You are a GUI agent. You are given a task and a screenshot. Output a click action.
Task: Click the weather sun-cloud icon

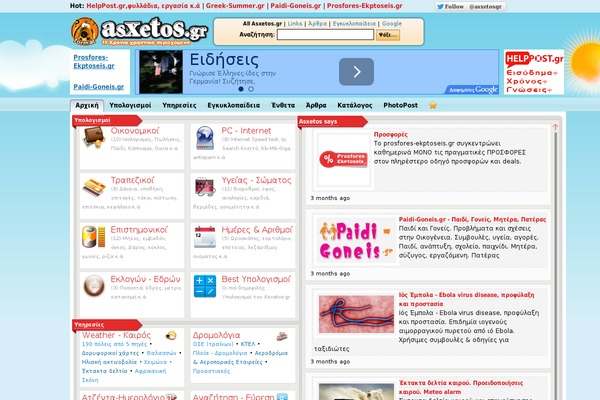(171, 336)
